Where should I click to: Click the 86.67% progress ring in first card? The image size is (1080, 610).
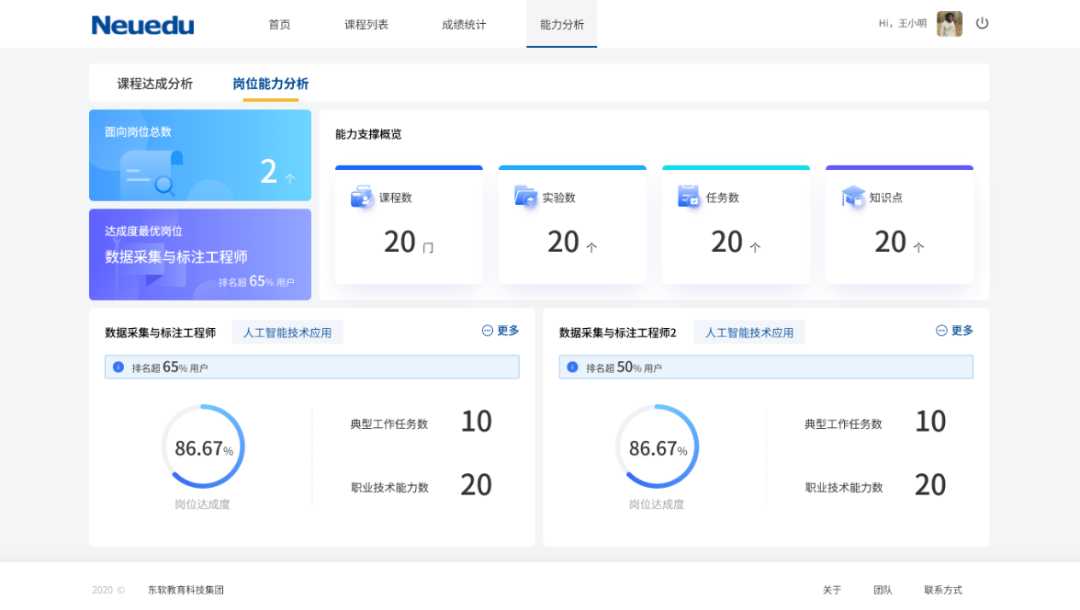click(203, 447)
